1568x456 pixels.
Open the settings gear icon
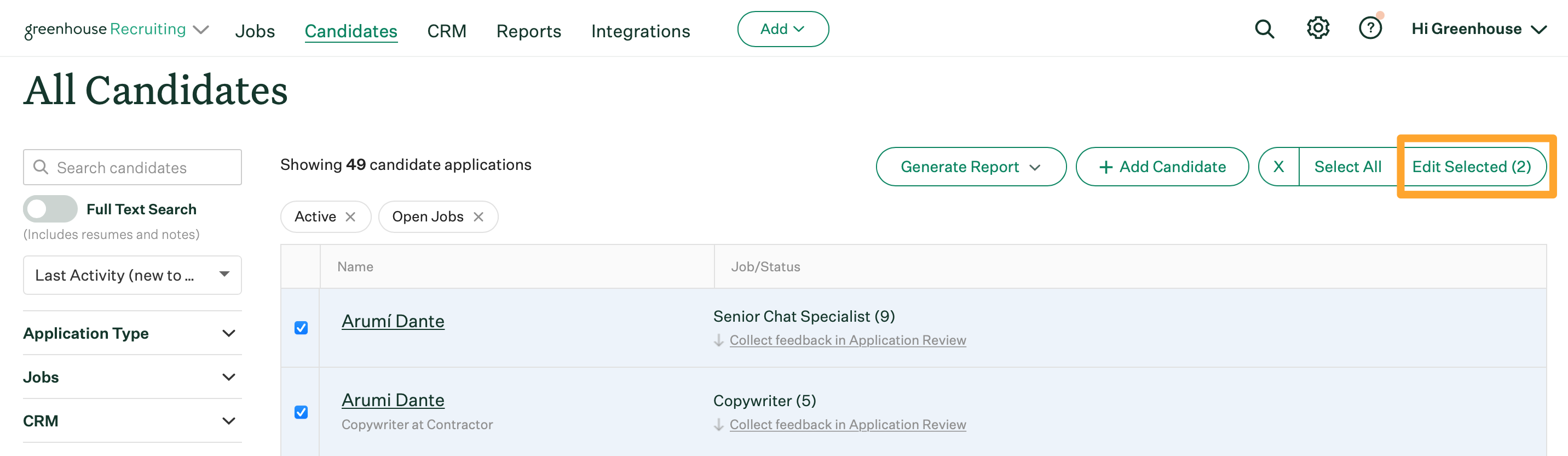click(1317, 28)
